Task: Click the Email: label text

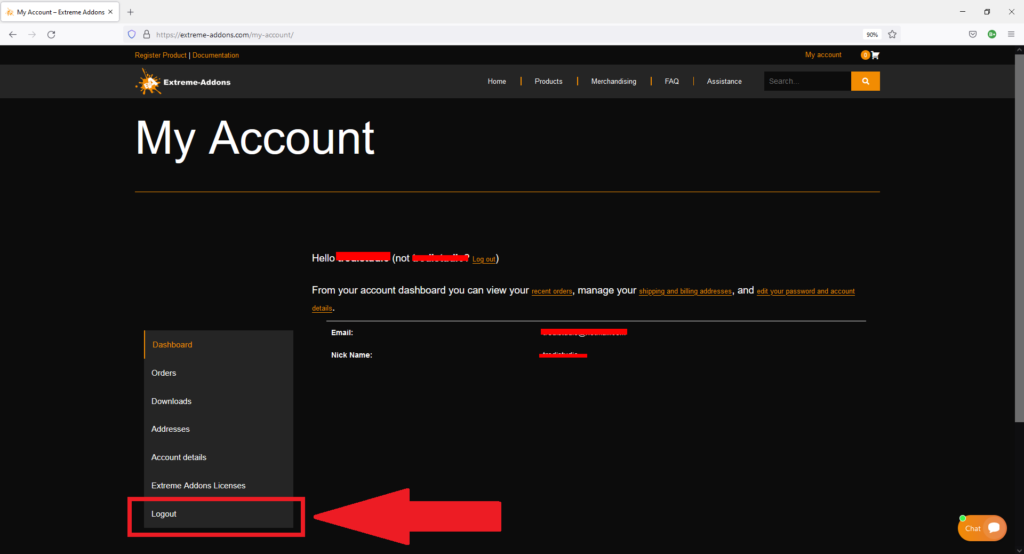Action: pyautogui.click(x=342, y=333)
